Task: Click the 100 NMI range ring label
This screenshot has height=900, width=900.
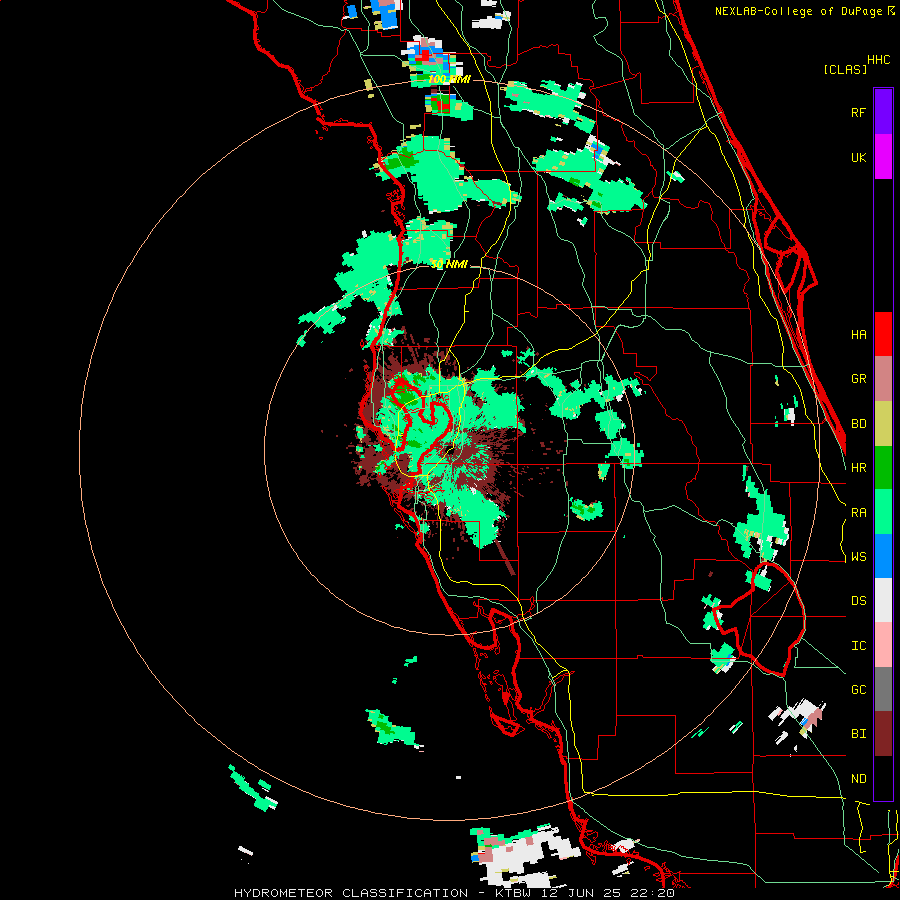Action: (x=449, y=79)
